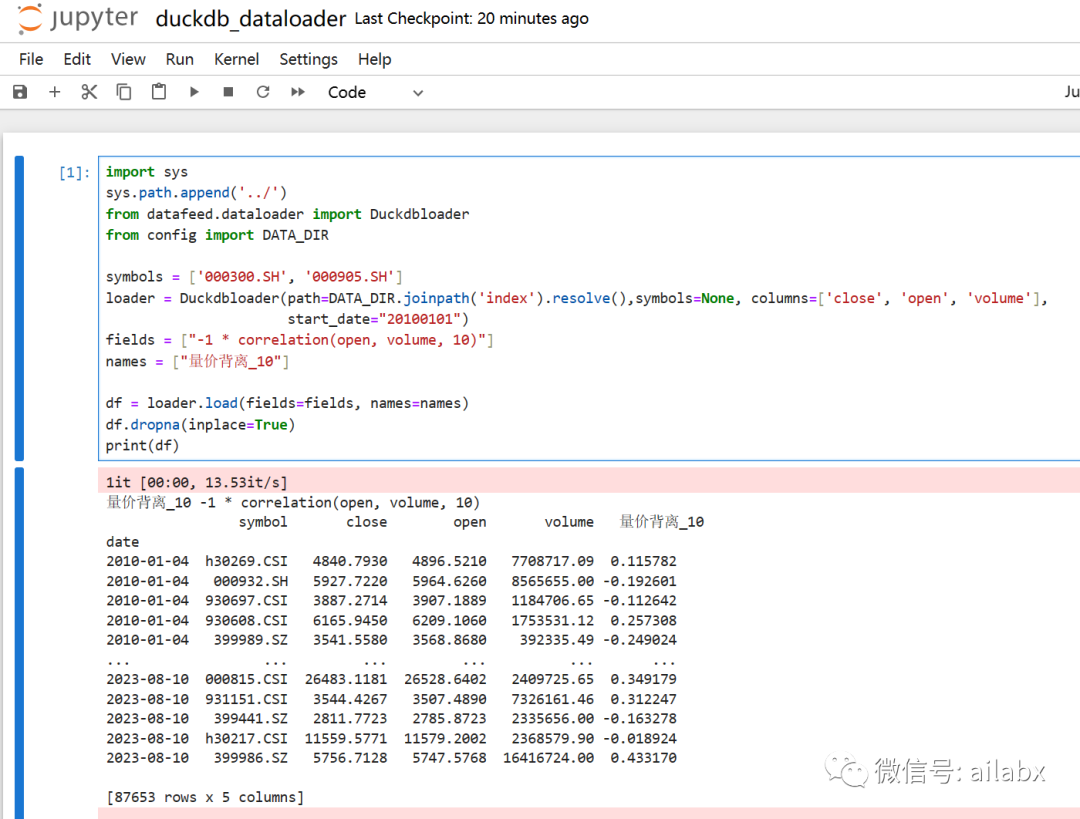The image size is (1080, 819).
Task: Restart kernel and run all cells
Action: [x=298, y=92]
